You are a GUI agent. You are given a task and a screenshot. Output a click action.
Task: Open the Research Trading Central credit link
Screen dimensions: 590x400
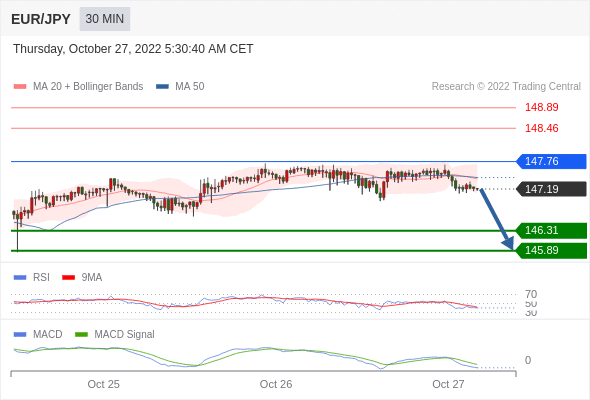coord(506,87)
